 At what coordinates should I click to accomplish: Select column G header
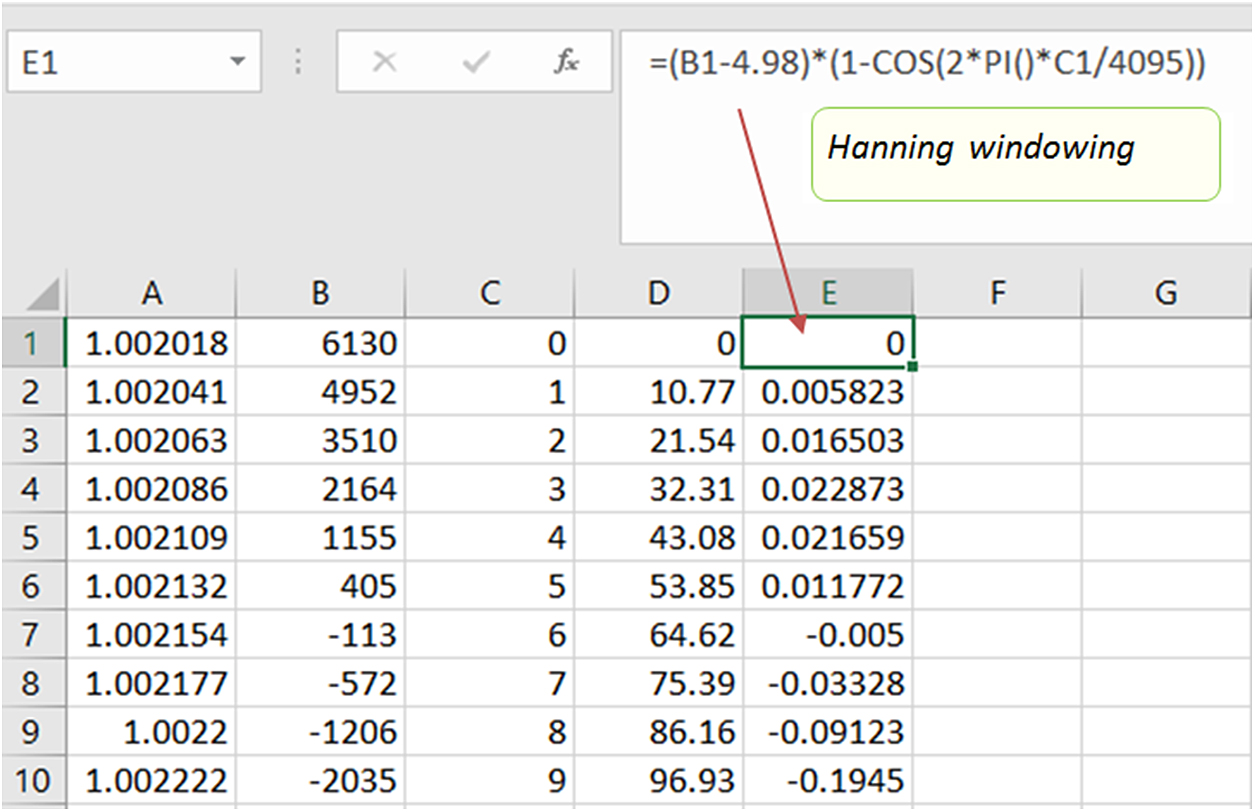click(1165, 292)
